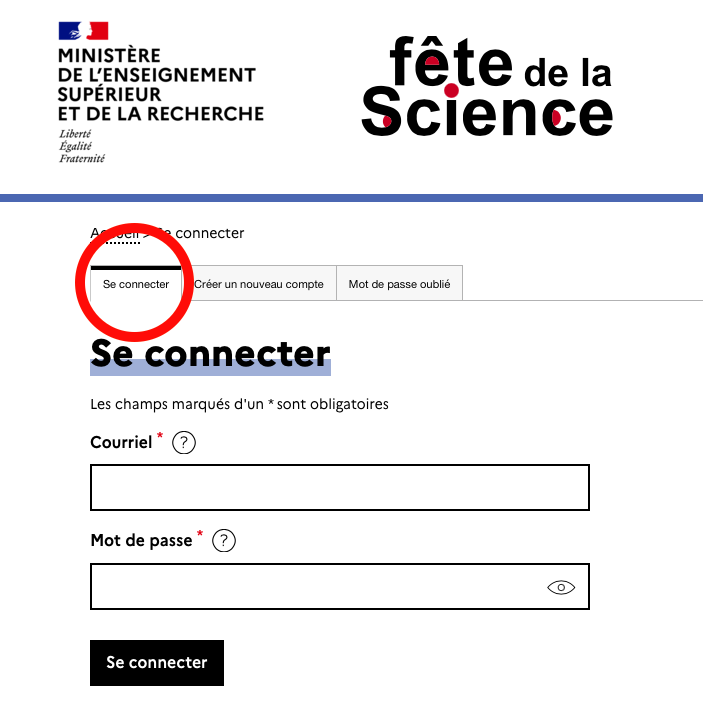This screenshot has width=703, height=716.
Task: Click the Ministère de l'Enseignement Supérieur text
Action: click(x=160, y=84)
